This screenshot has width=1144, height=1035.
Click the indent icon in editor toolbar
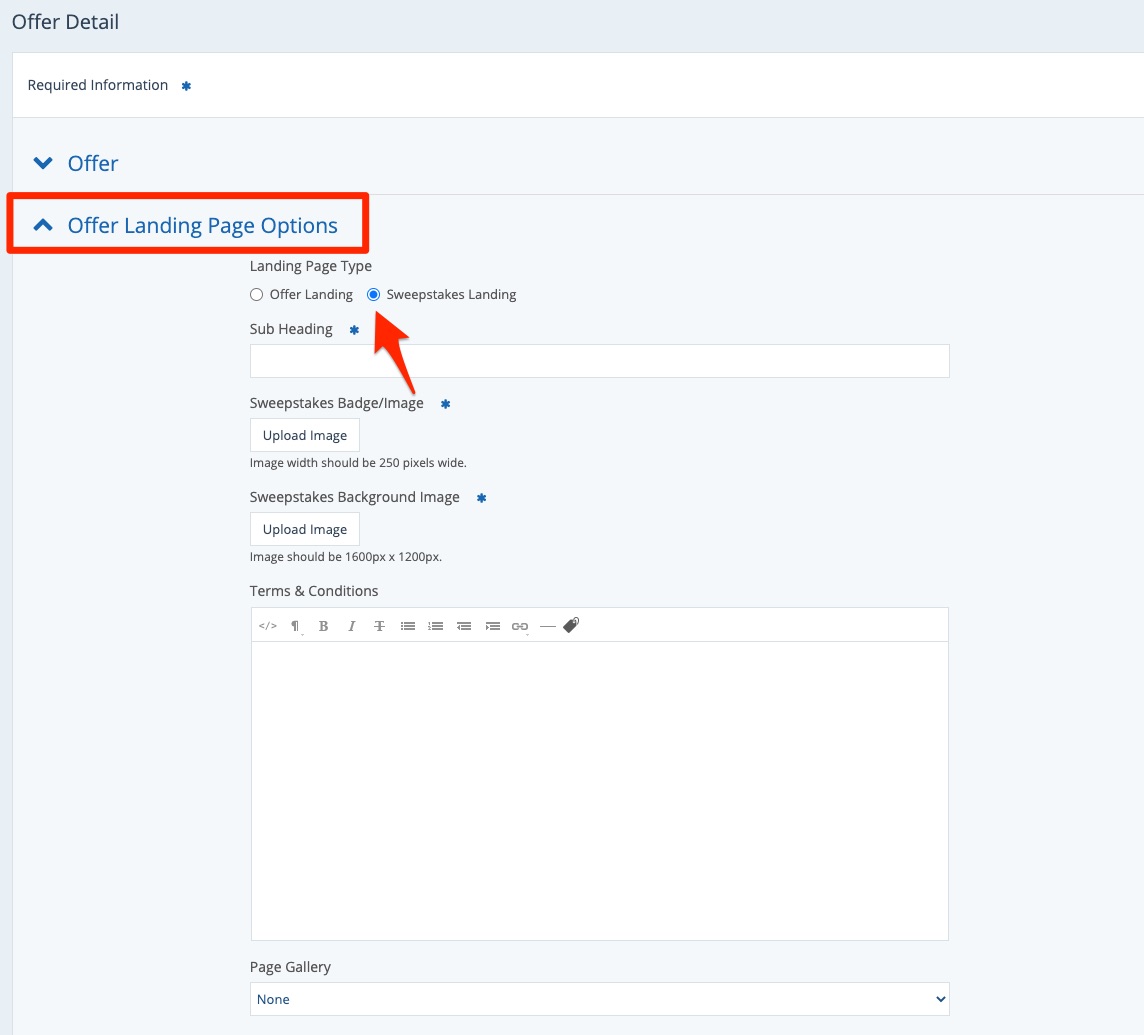(x=492, y=626)
